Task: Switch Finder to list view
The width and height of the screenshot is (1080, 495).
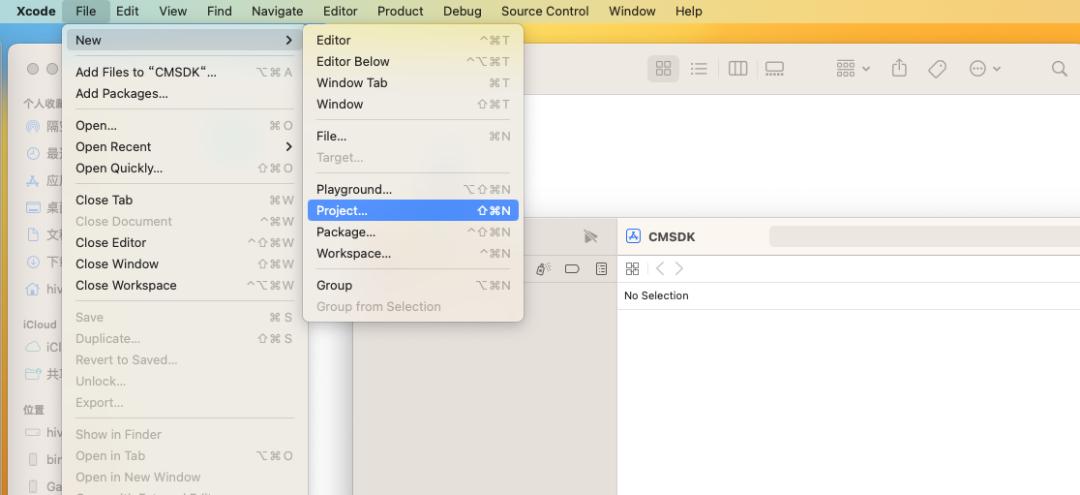Action: [x=699, y=68]
